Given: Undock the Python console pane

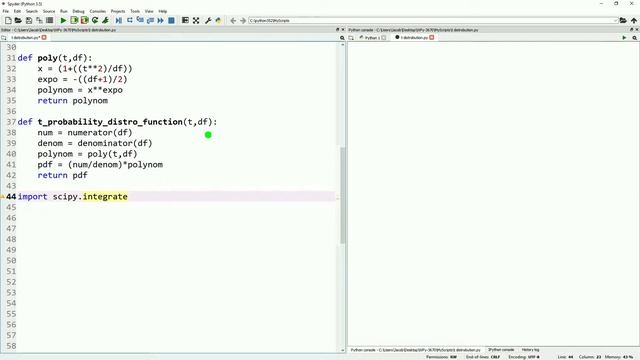Looking at the screenshot, I should pyautogui.click(x=631, y=30).
